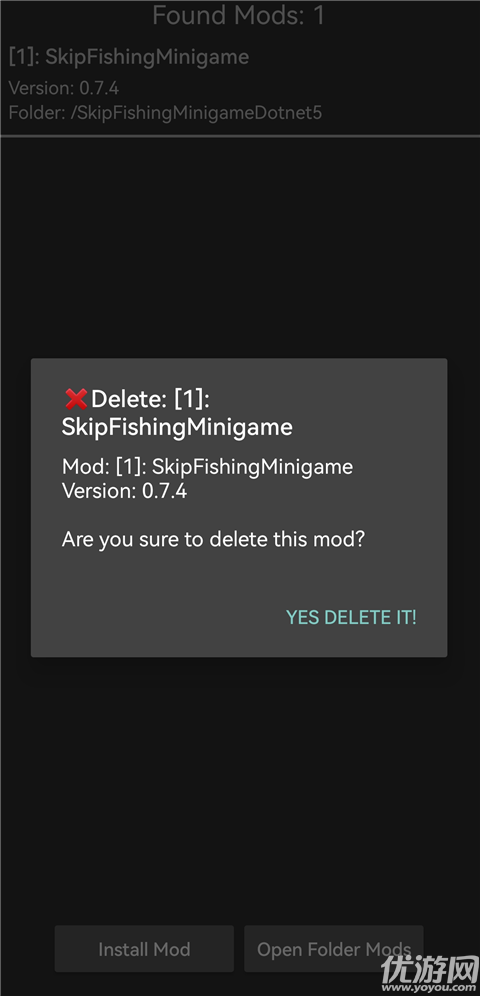Image resolution: width=480 pixels, height=996 pixels.
Task: Click the Found Mods: 1 header
Action: coord(239,15)
